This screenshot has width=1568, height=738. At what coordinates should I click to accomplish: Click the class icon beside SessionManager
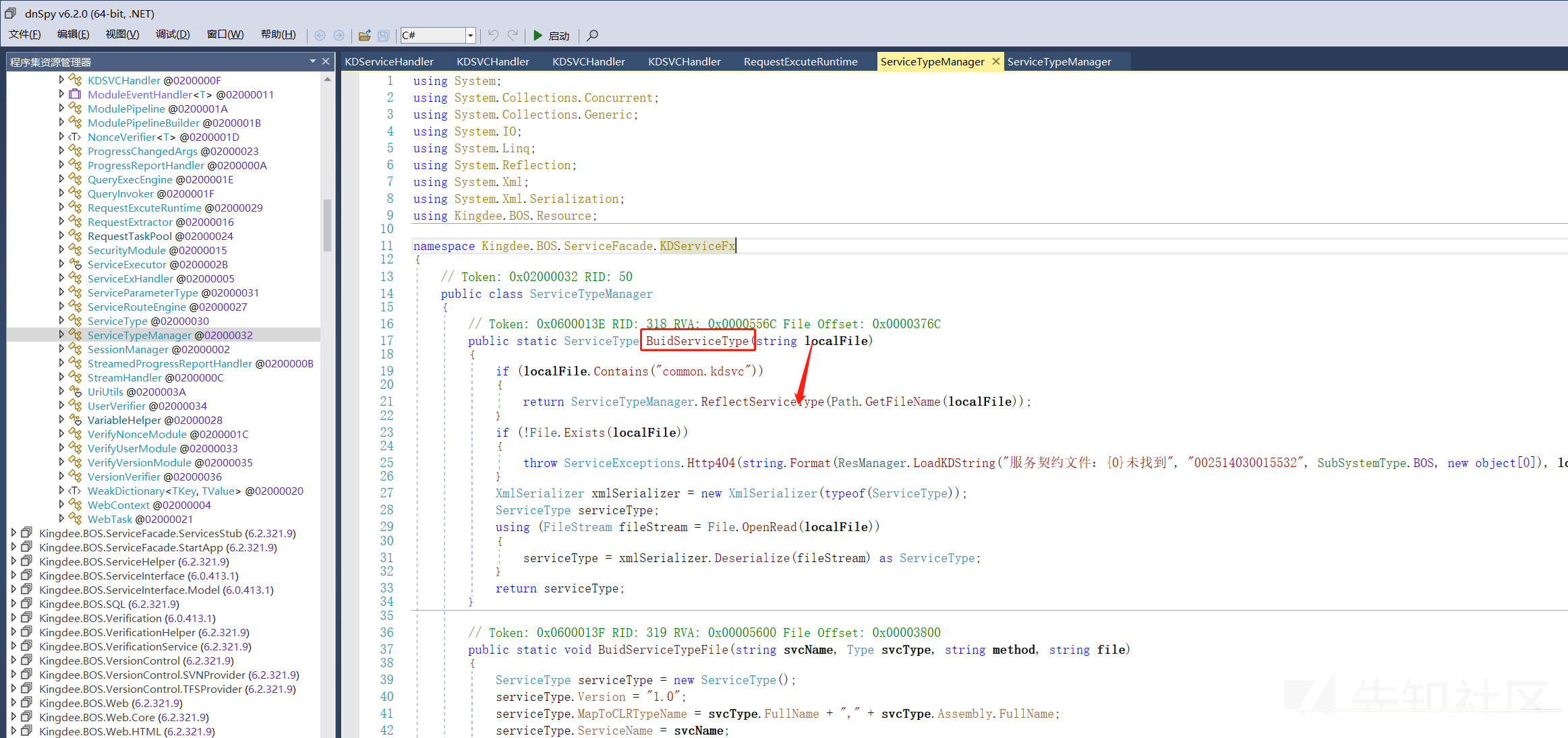(x=75, y=349)
